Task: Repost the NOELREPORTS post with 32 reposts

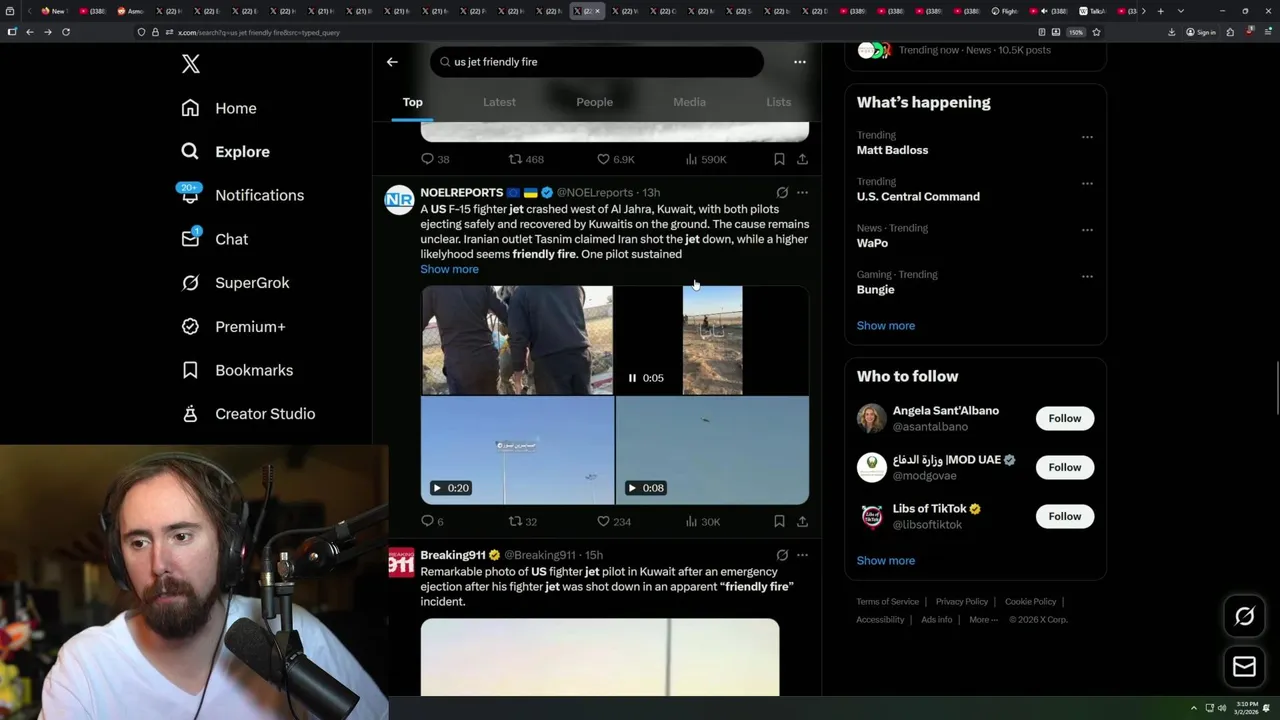Action: tap(523, 521)
